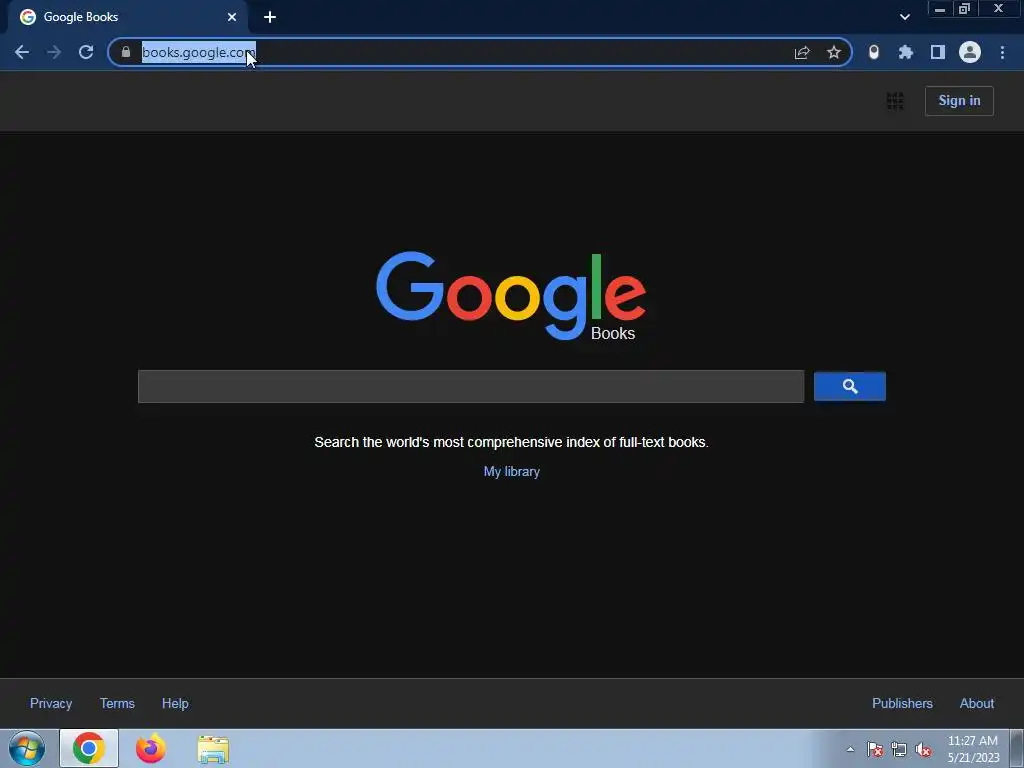Open the clock showing 11:27 AM
Viewport: 1024px width, 768px height.
(973, 749)
